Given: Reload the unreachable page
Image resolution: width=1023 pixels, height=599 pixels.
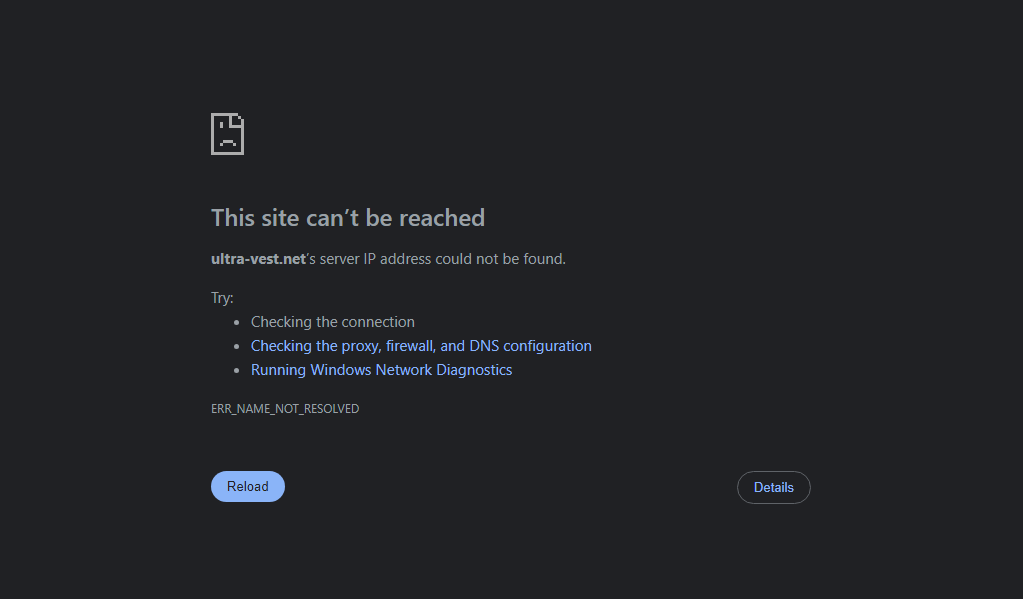Looking at the screenshot, I should (248, 487).
